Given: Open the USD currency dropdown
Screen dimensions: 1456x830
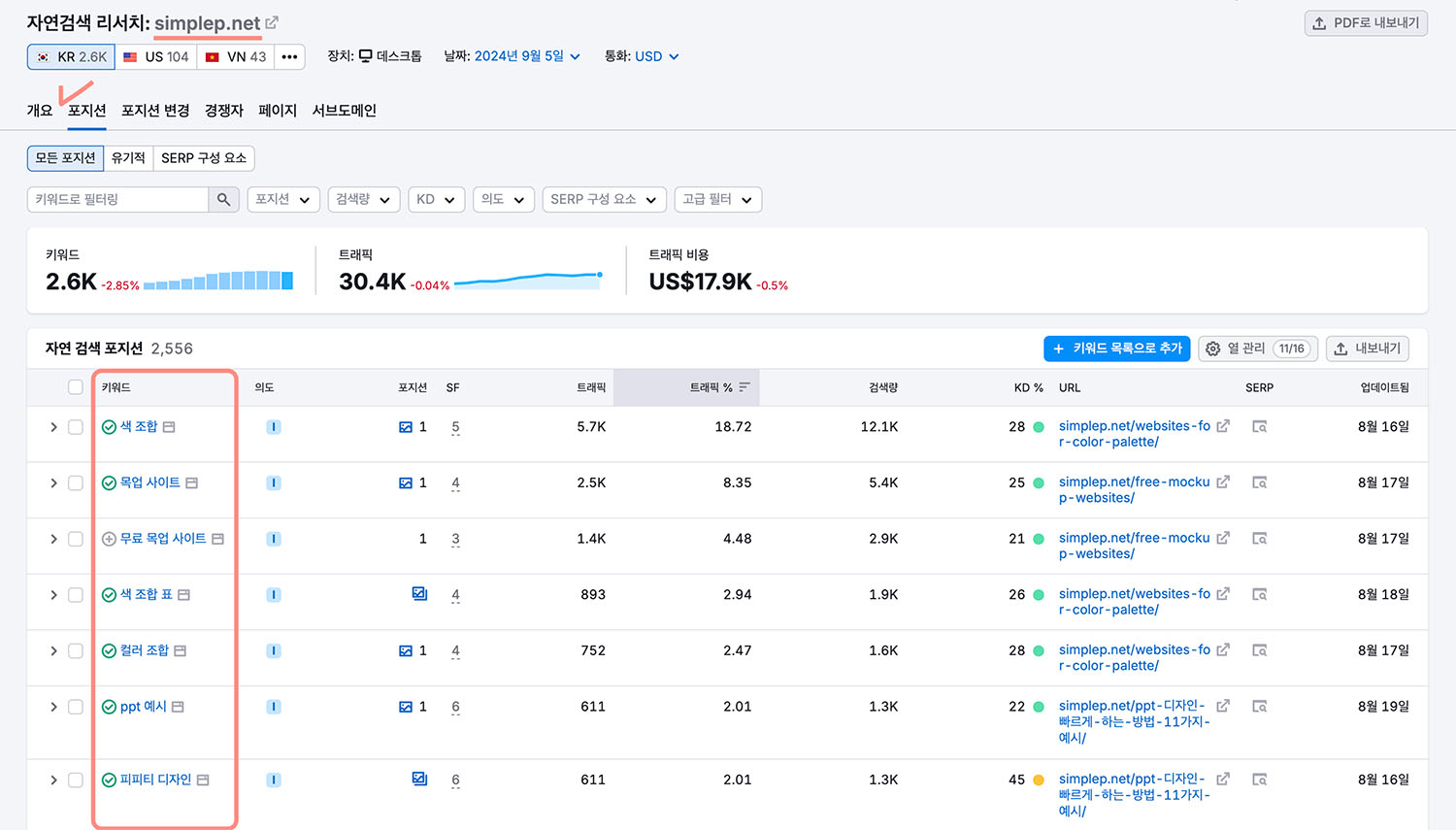Looking at the screenshot, I should click(x=657, y=56).
